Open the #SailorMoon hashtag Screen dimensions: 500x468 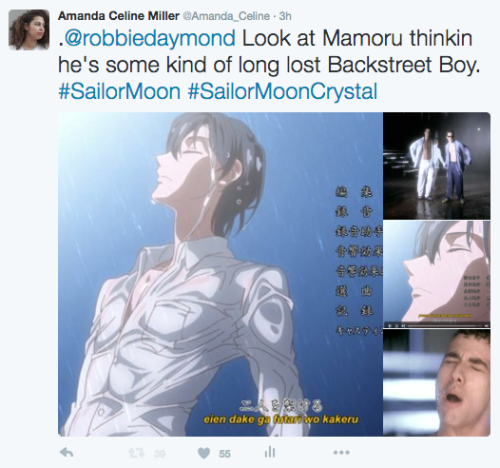coord(119,91)
